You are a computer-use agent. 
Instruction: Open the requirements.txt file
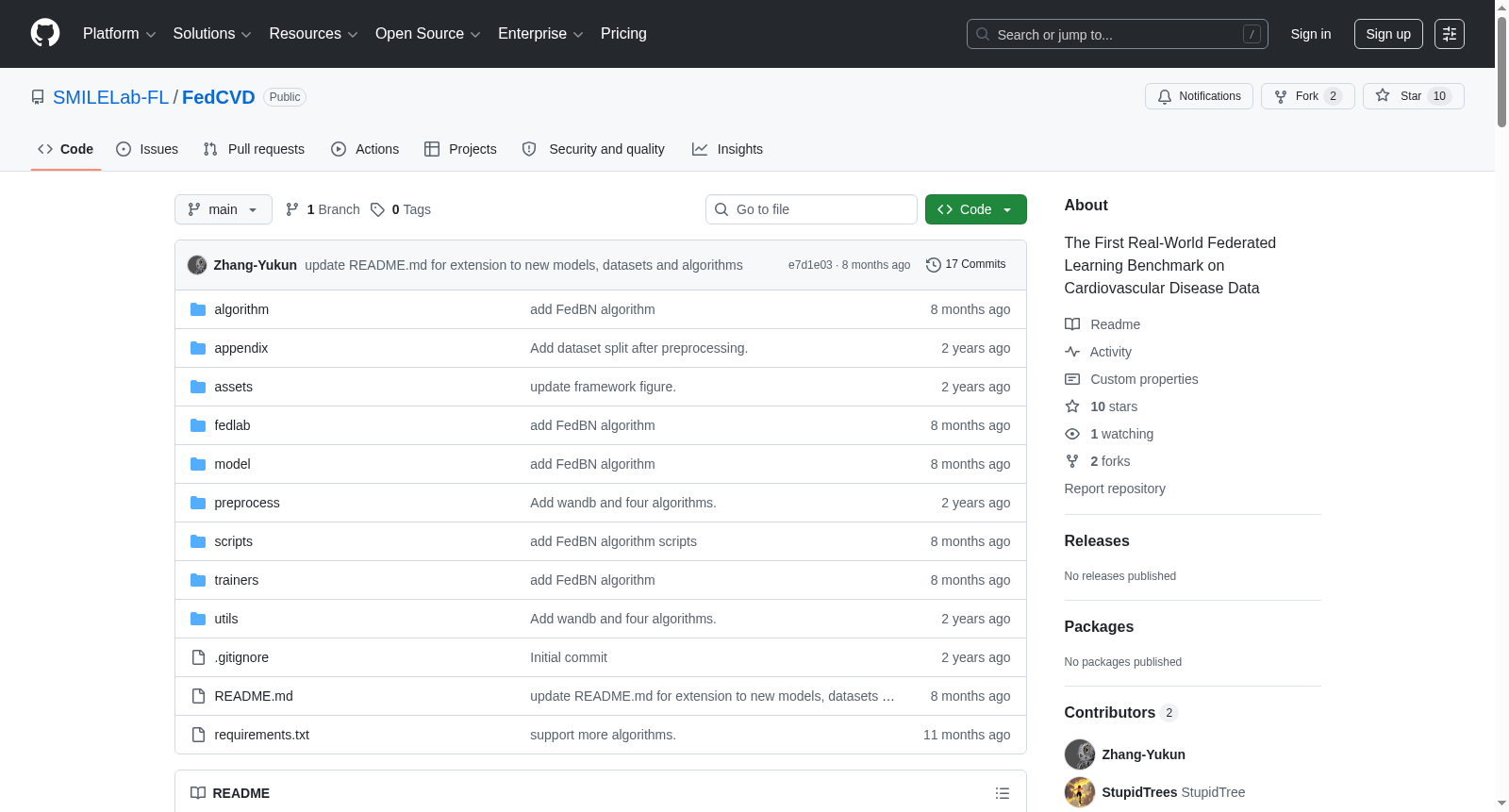point(261,735)
